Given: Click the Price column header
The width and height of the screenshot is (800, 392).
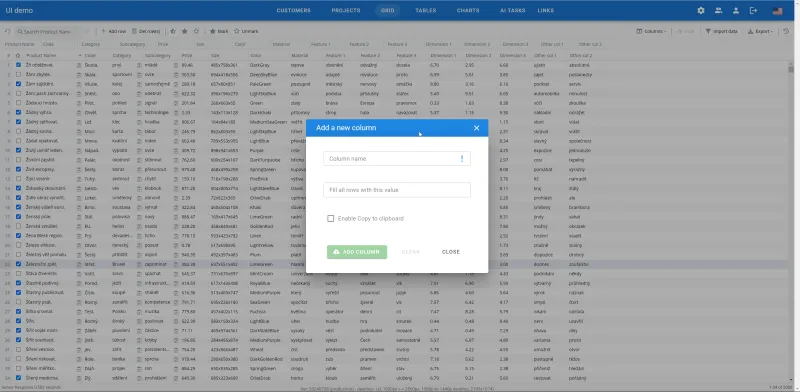Looking at the screenshot, I should pos(187,55).
